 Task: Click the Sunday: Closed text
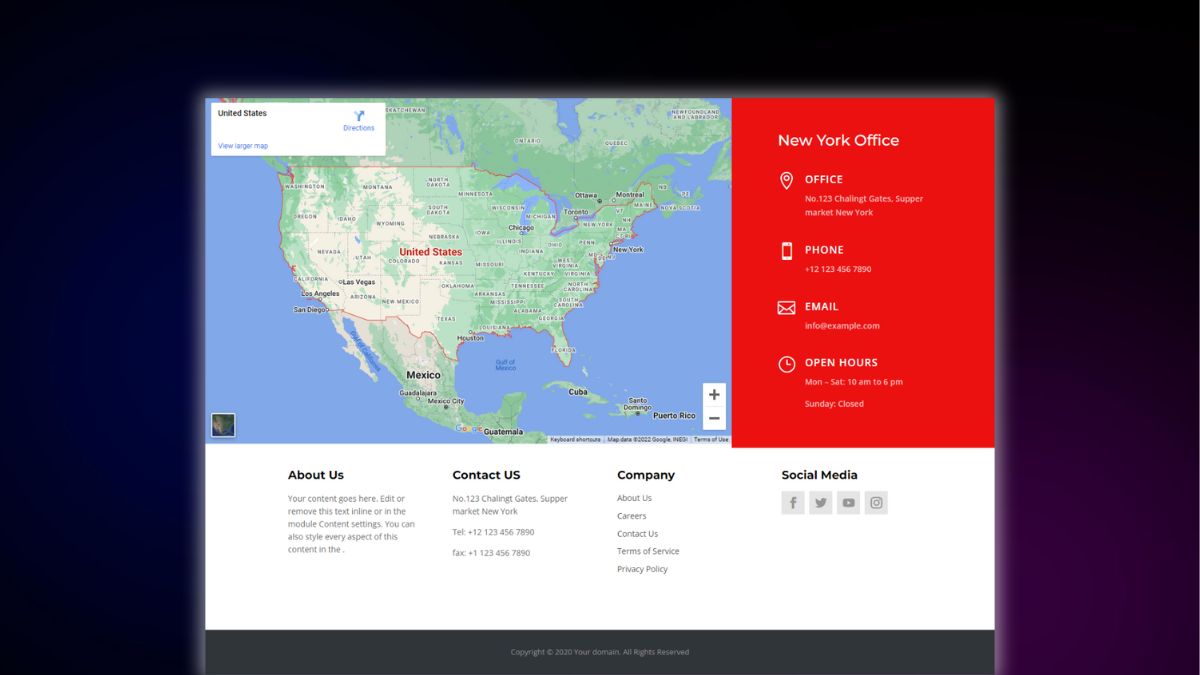click(834, 404)
